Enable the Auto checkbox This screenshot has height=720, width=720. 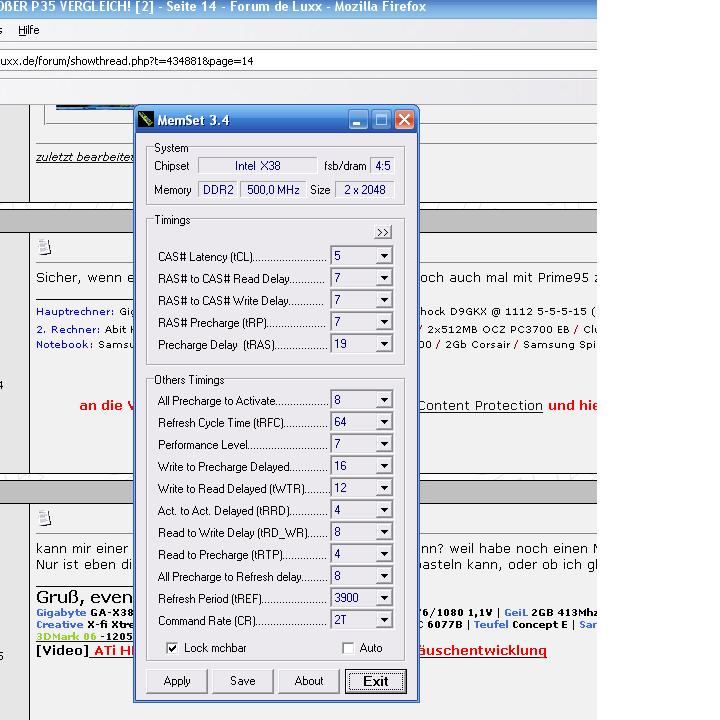[348, 648]
